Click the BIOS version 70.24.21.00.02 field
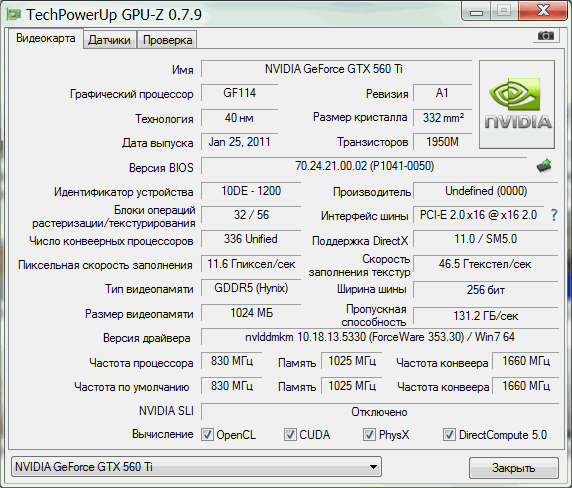This screenshot has height=488, width=572. point(364,166)
